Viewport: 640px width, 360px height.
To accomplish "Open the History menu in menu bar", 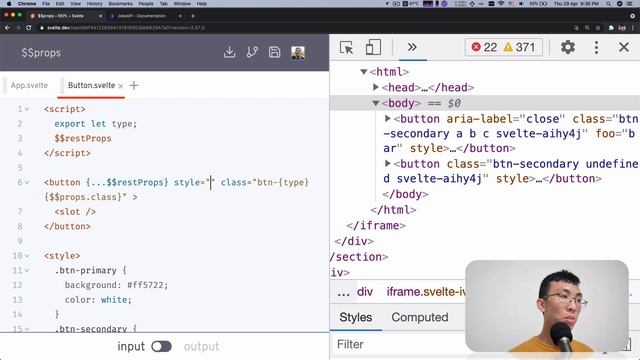I will click(94, 4).
